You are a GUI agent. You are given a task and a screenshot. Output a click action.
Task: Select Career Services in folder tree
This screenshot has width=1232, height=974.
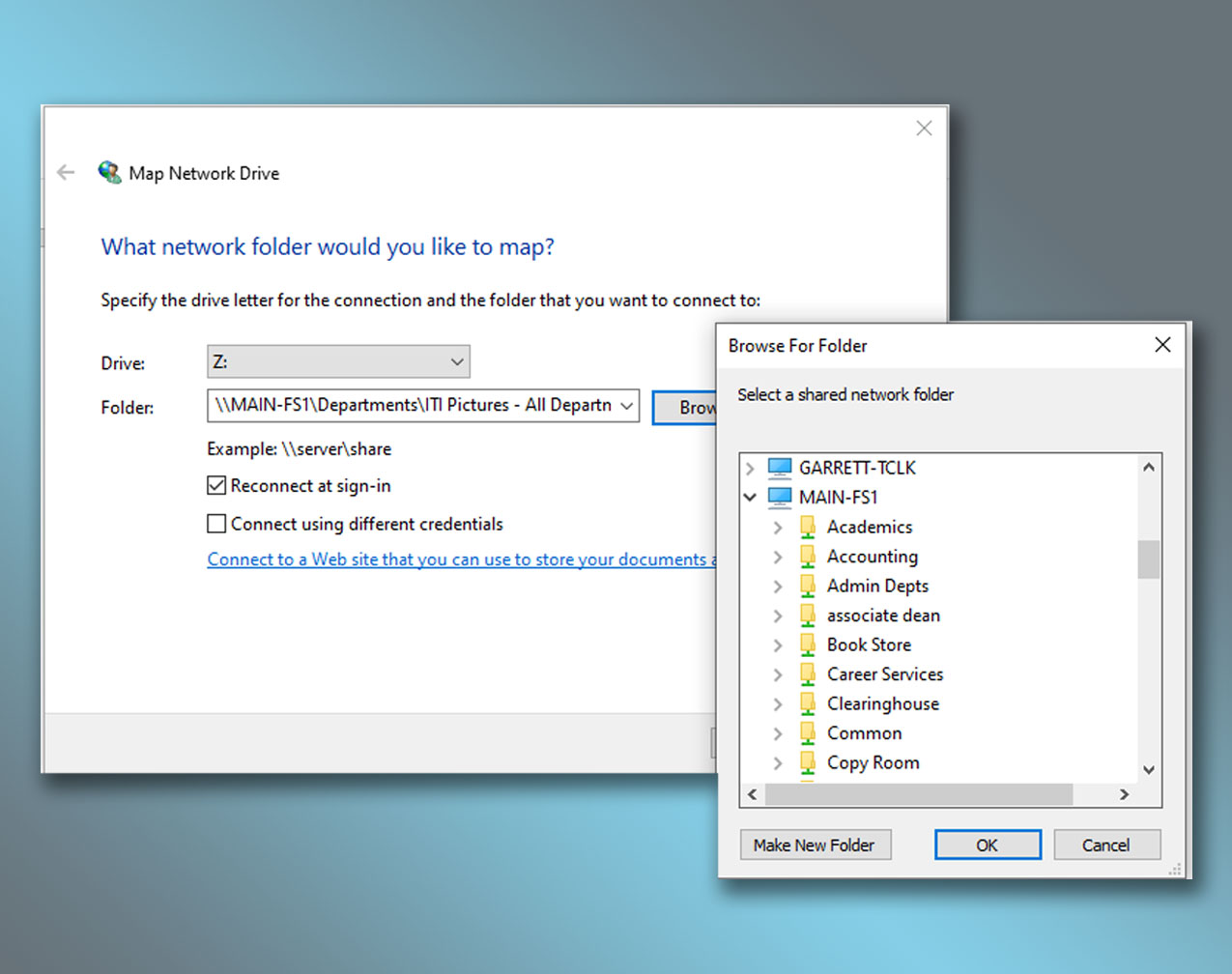coord(884,674)
